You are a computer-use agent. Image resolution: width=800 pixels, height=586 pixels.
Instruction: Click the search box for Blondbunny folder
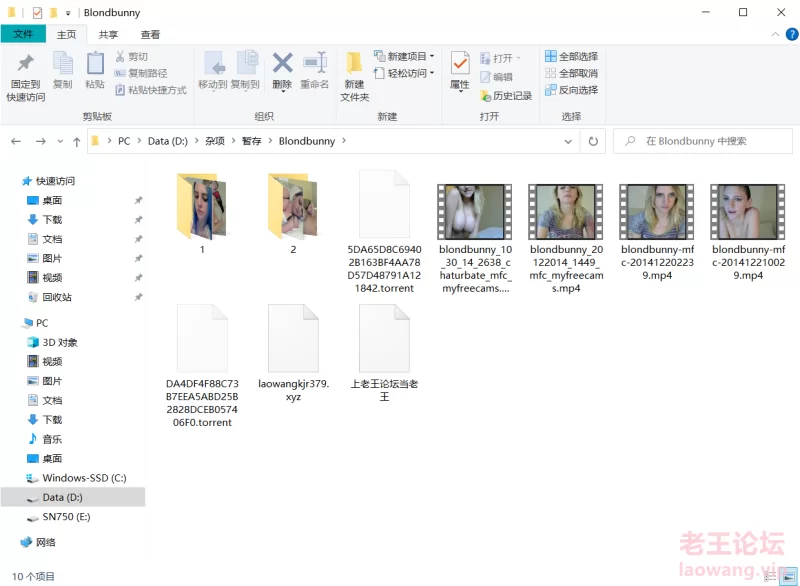[710, 141]
